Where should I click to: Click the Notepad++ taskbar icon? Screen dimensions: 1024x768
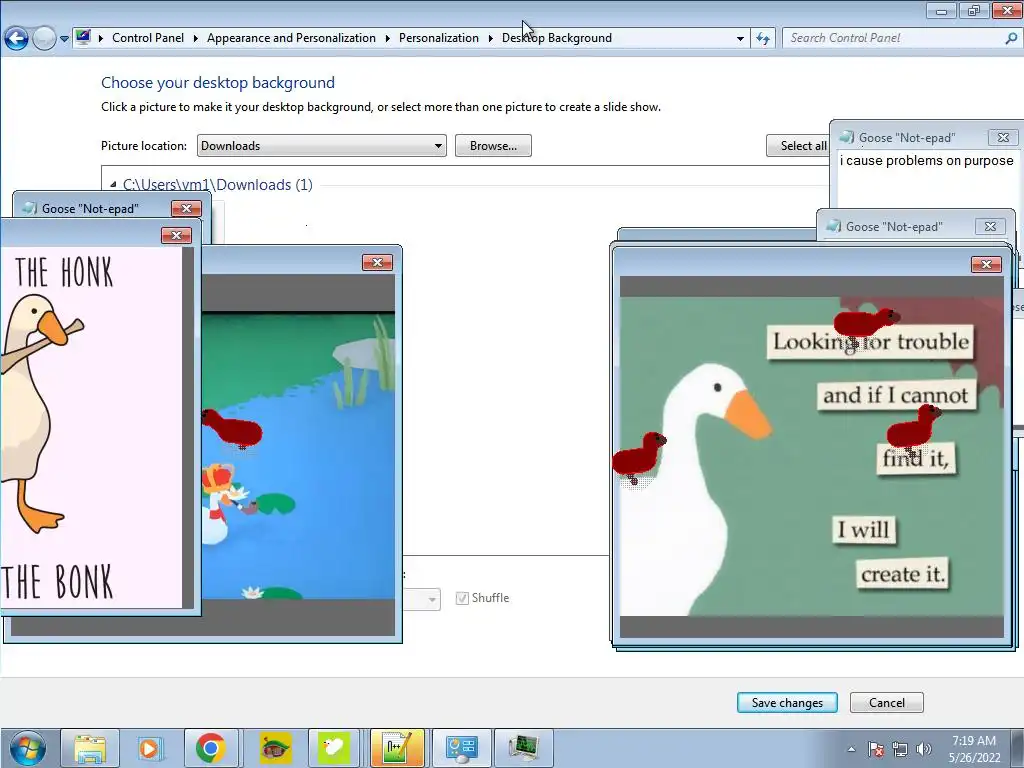tap(398, 748)
